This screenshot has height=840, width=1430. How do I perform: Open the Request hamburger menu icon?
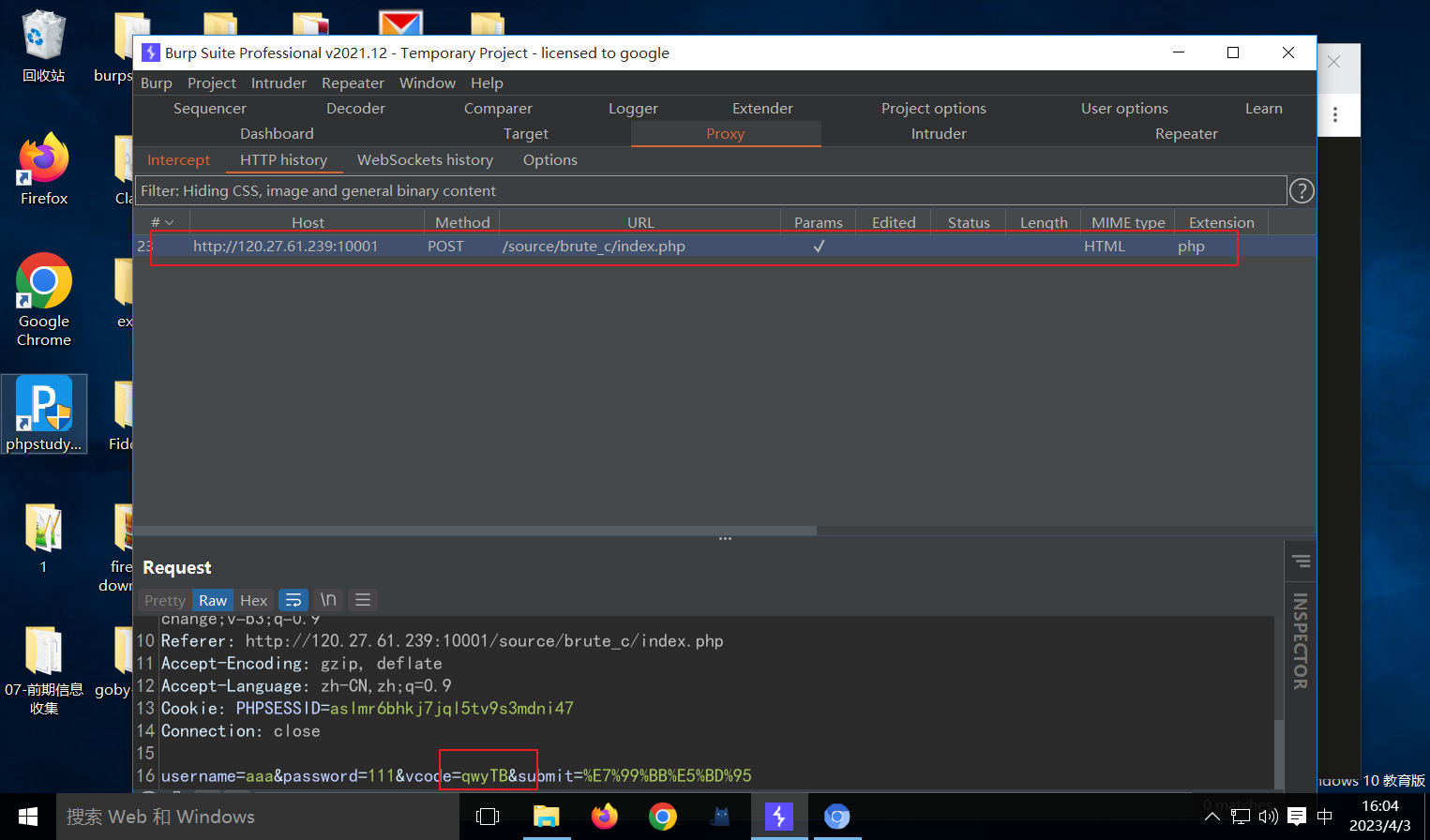(363, 600)
